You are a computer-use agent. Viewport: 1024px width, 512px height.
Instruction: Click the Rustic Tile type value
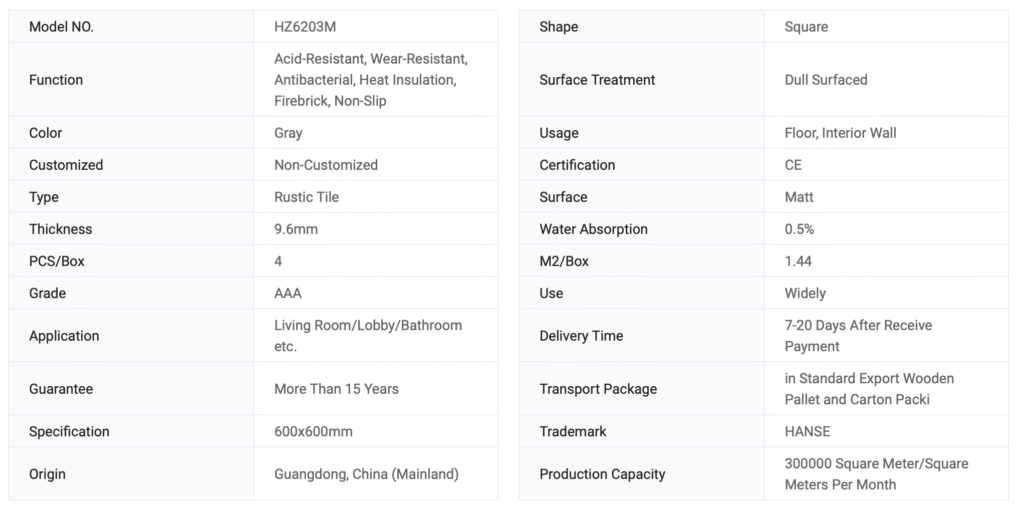tap(307, 197)
